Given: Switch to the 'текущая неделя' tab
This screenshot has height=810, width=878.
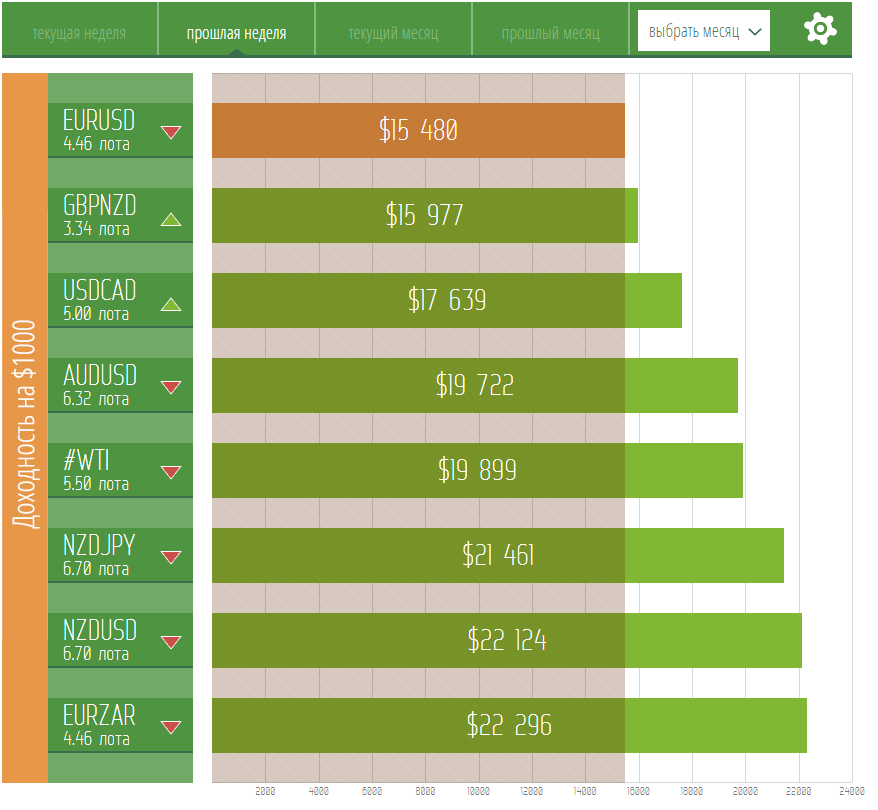Looking at the screenshot, I should coord(79,33).
